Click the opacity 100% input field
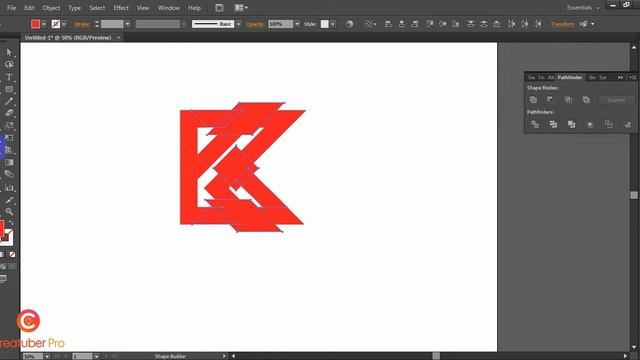Viewport: 640px width, 360px height. tap(280, 24)
